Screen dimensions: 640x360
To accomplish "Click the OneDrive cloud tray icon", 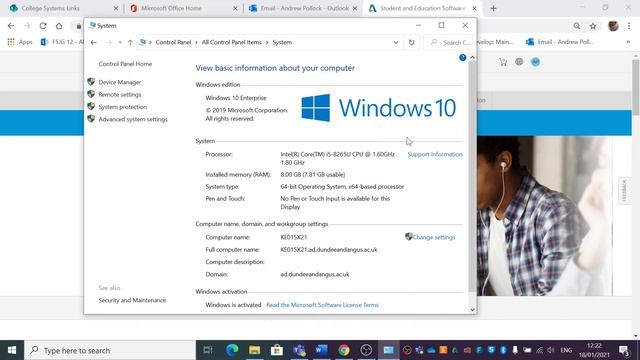I will tap(431, 350).
